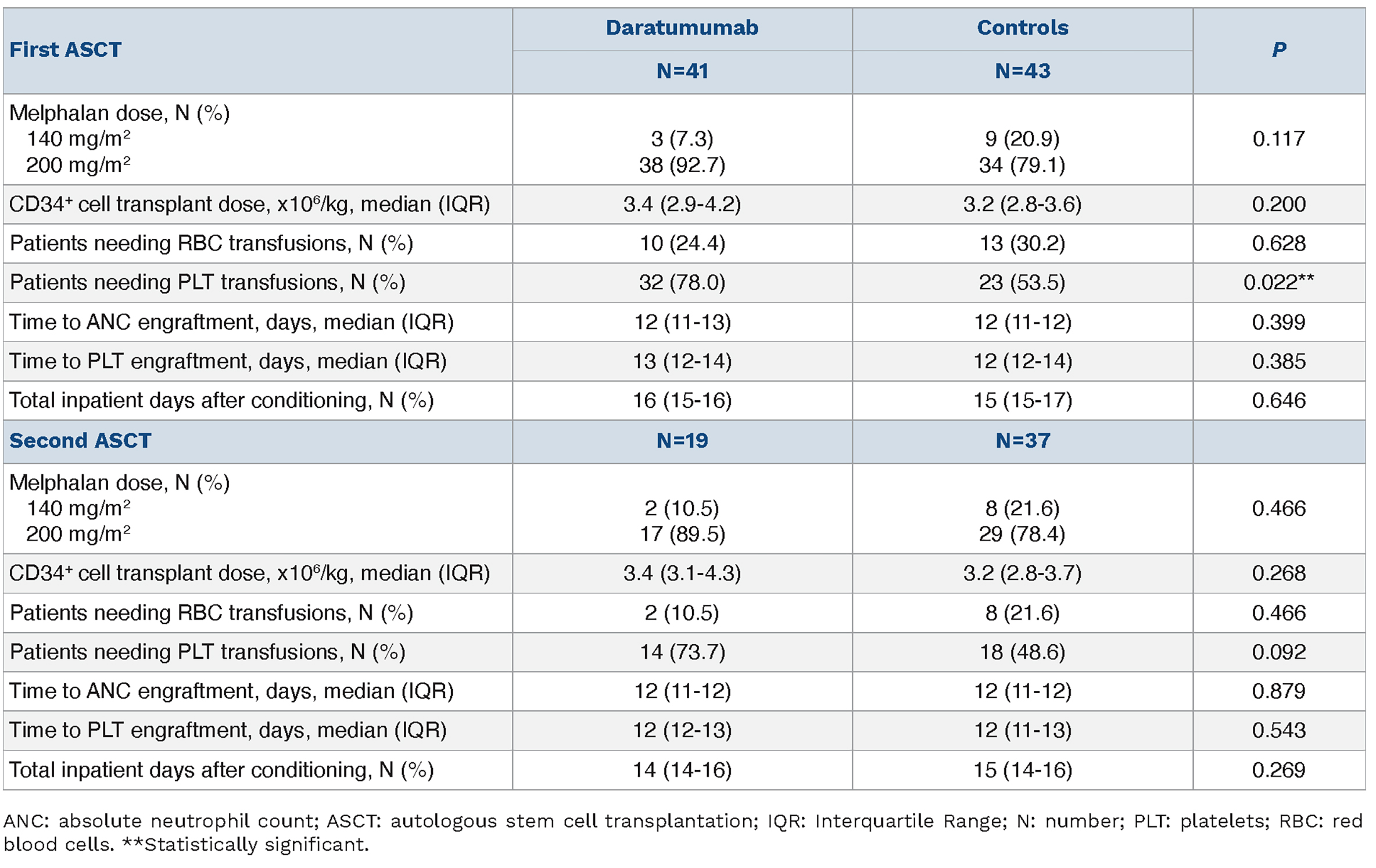This screenshot has height=868, width=1376.
Task: Select the 14 (73.7) value
Action: [x=682, y=652]
